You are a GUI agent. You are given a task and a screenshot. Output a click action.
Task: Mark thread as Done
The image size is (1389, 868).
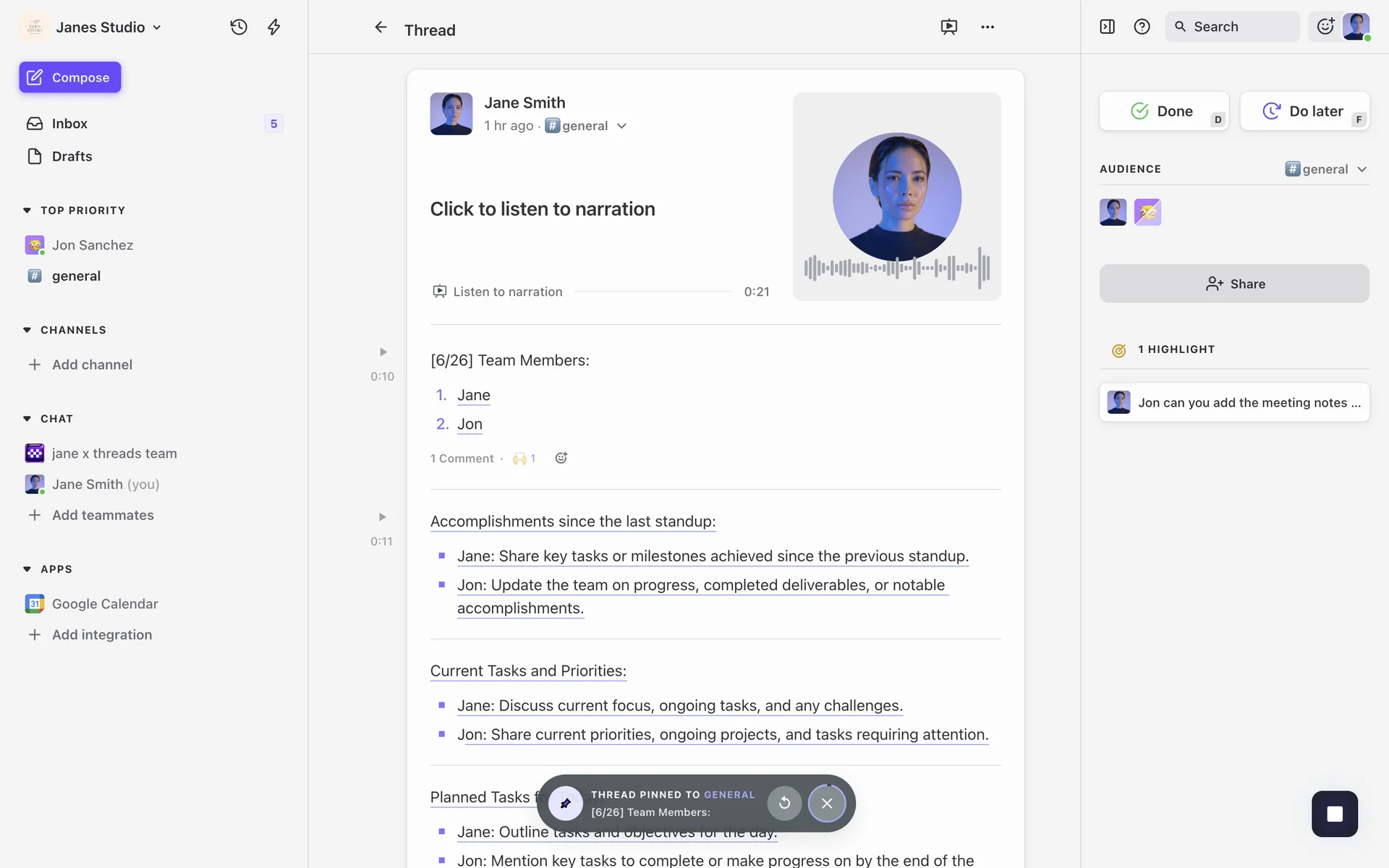(1163, 111)
